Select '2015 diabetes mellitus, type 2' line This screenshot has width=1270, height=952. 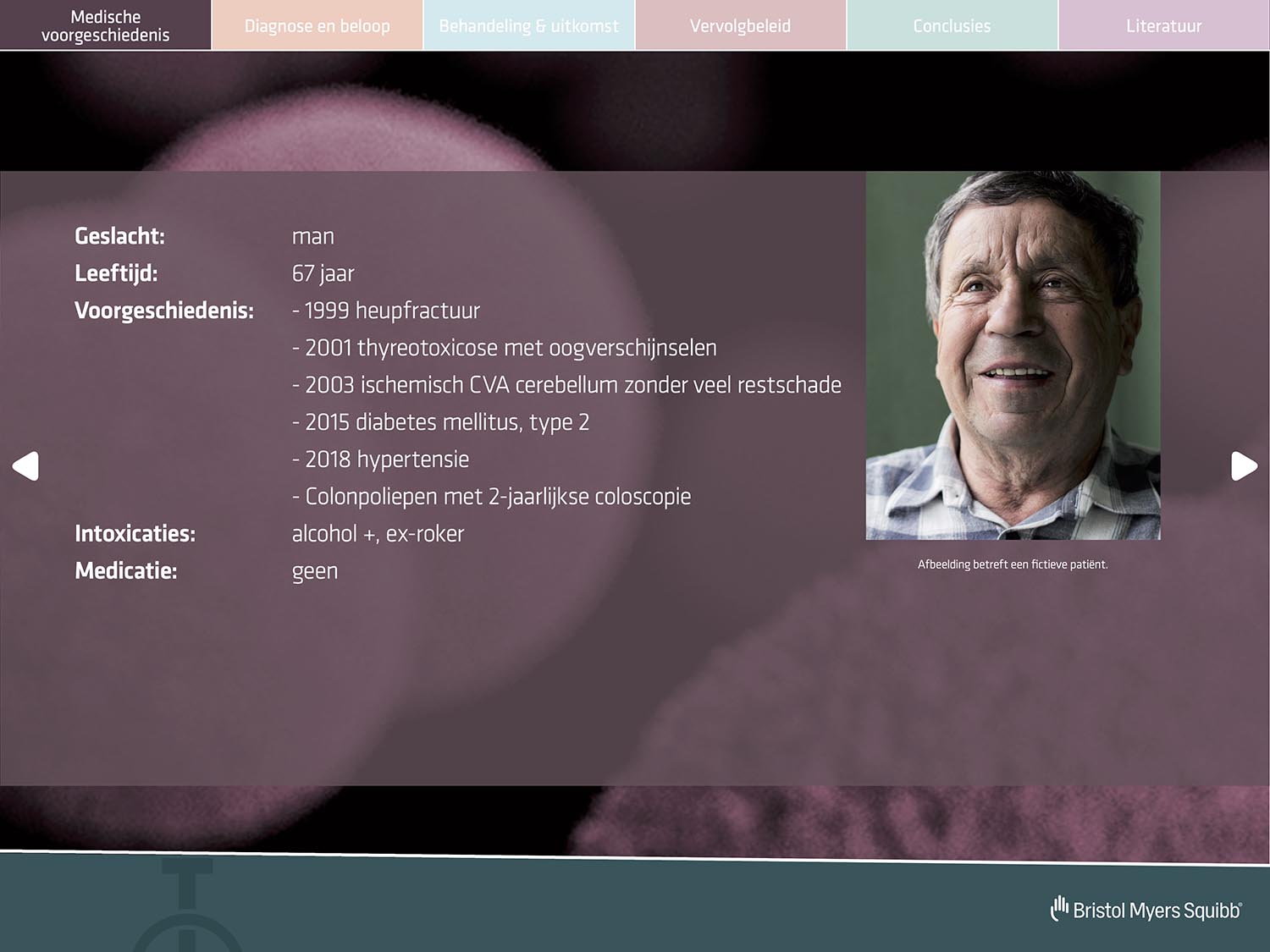click(x=440, y=422)
